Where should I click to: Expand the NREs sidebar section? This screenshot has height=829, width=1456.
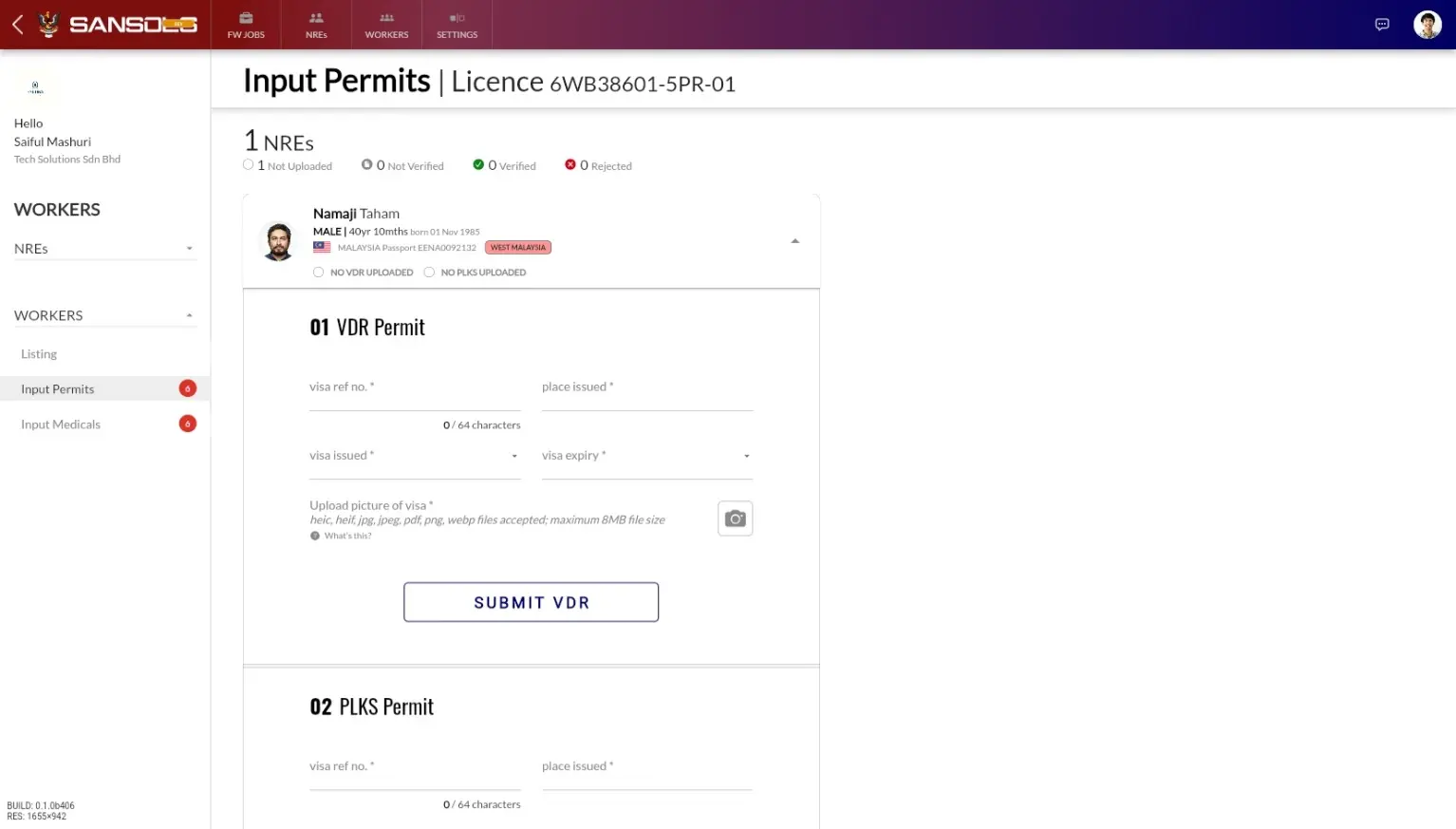coord(105,249)
